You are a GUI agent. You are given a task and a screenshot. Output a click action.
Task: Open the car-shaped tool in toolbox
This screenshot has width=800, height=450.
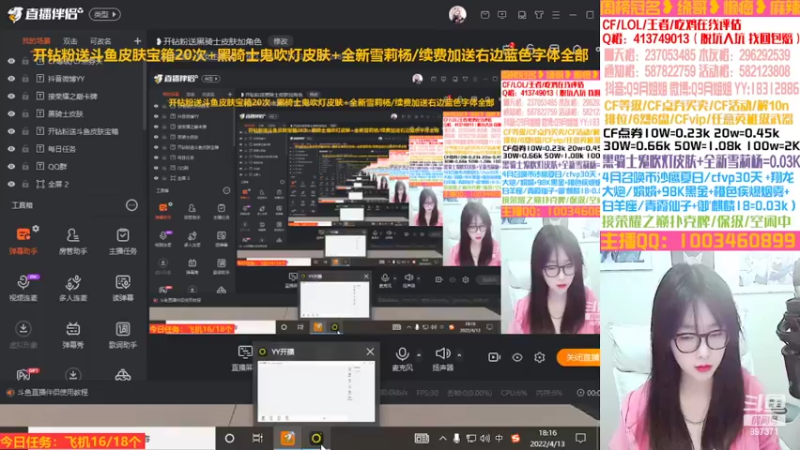click(x=122, y=376)
